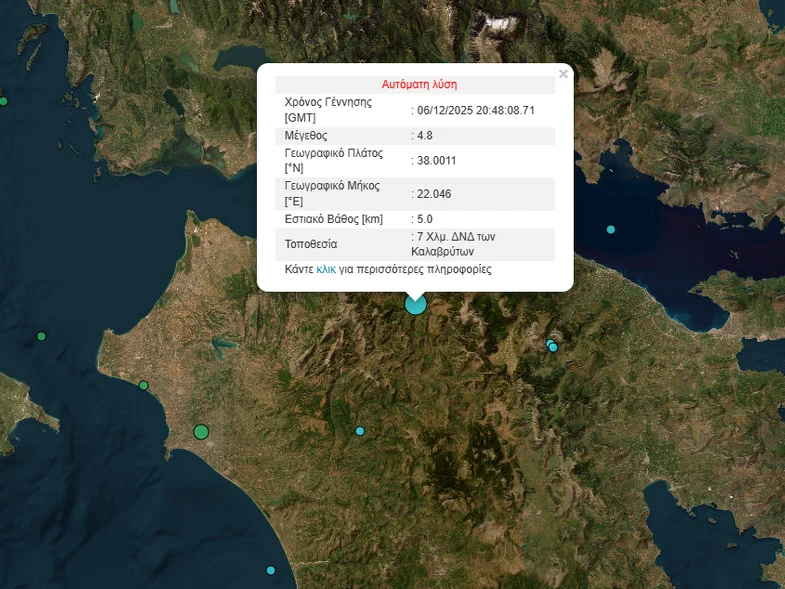Click the red 'Αυτόματη λύση' header
The width and height of the screenshot is (785, 589).
click(419, 85)
